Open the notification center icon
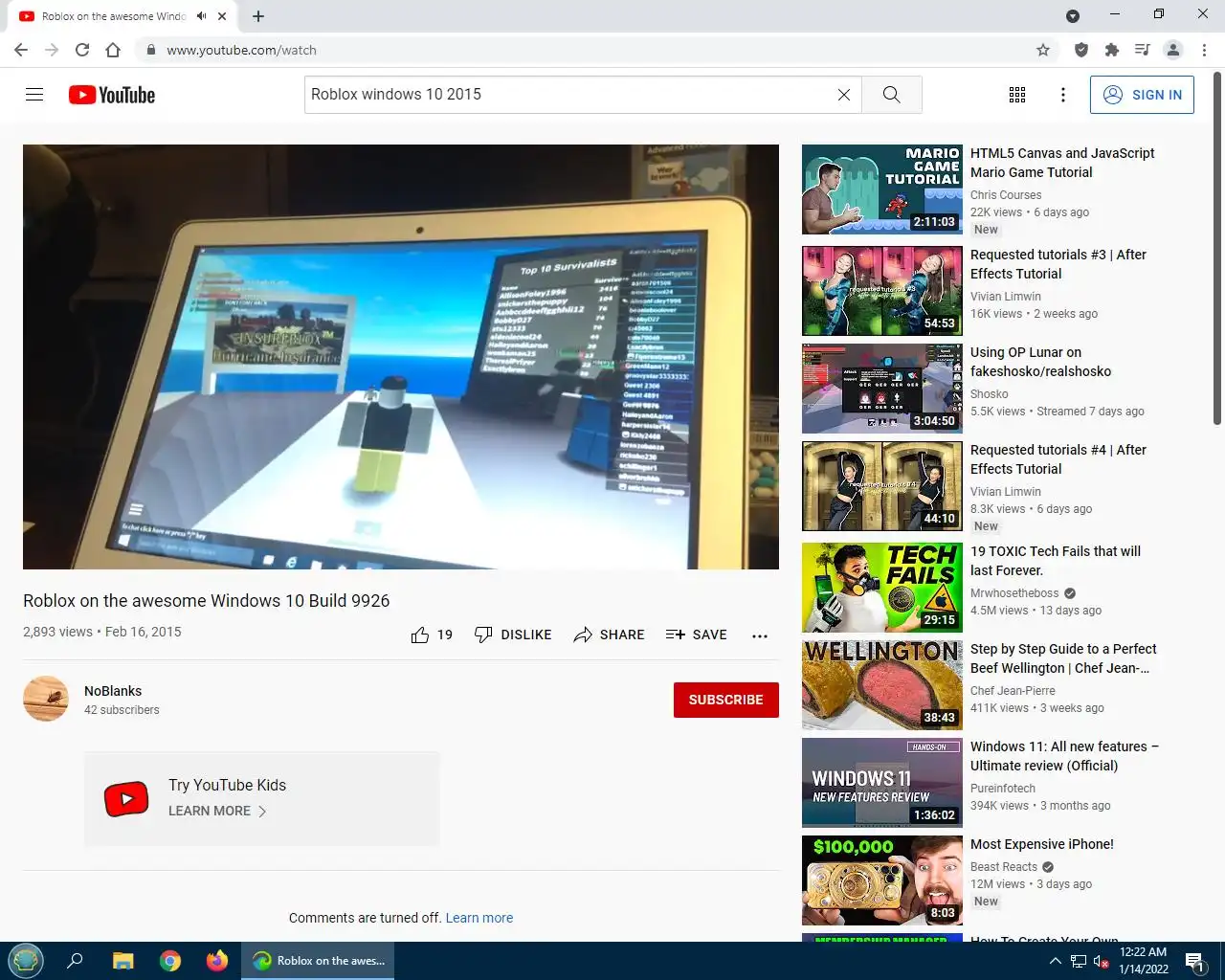The image size is (1225, 980). pos(1194,961)
